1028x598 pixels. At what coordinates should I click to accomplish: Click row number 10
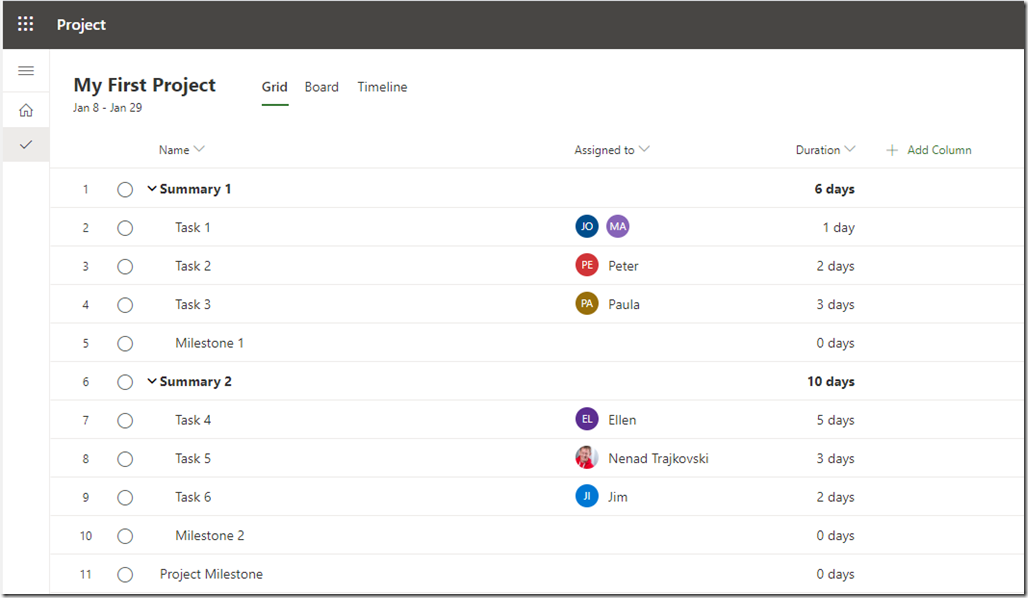click(86, 536)
